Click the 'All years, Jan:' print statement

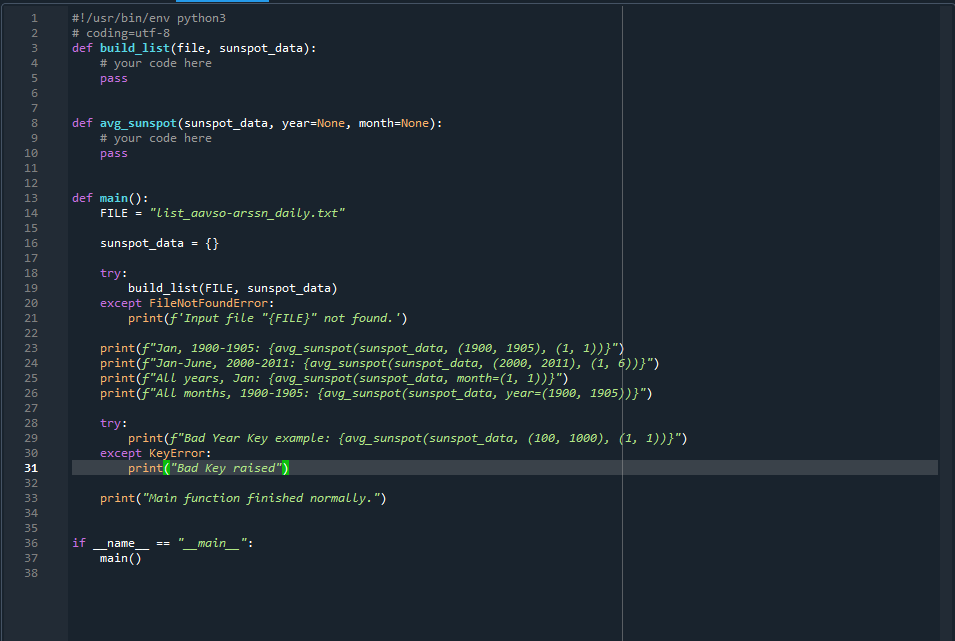click(334, 378)
